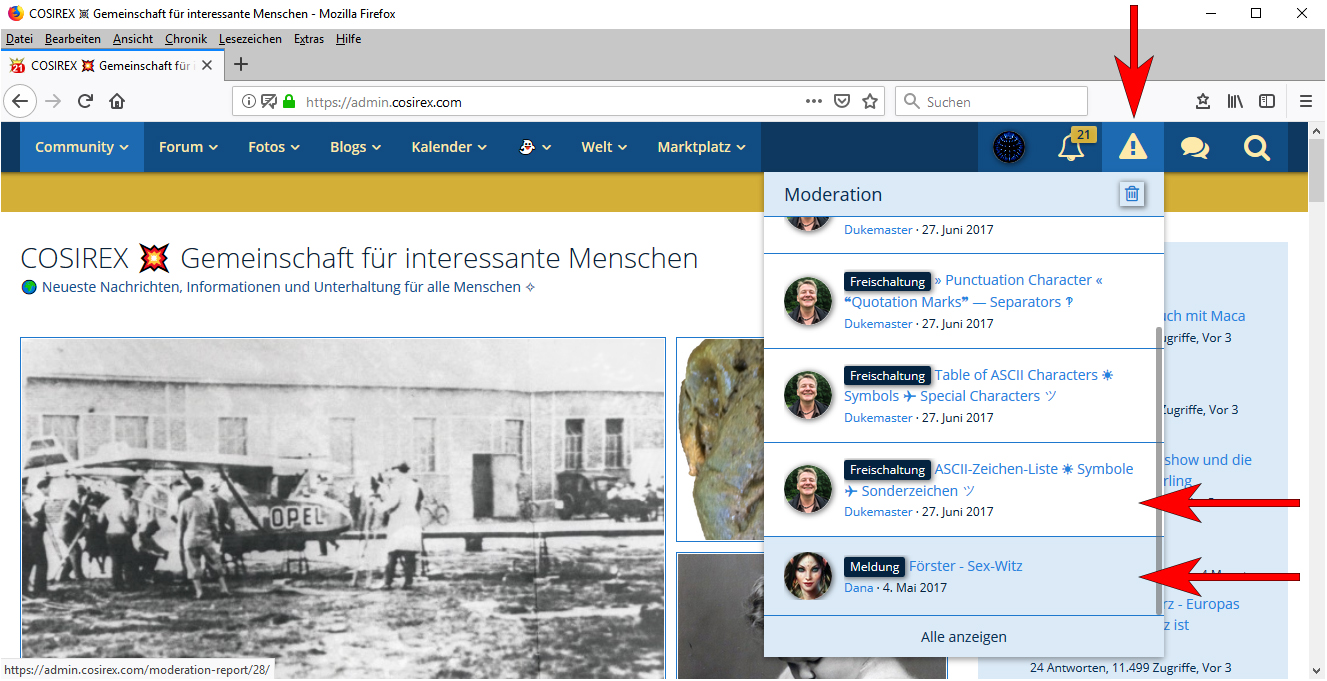Viewport: 1327px width, 681px height.
Task: Toggle Firefox sidebar icon
Action: [x=1267, y=101]
